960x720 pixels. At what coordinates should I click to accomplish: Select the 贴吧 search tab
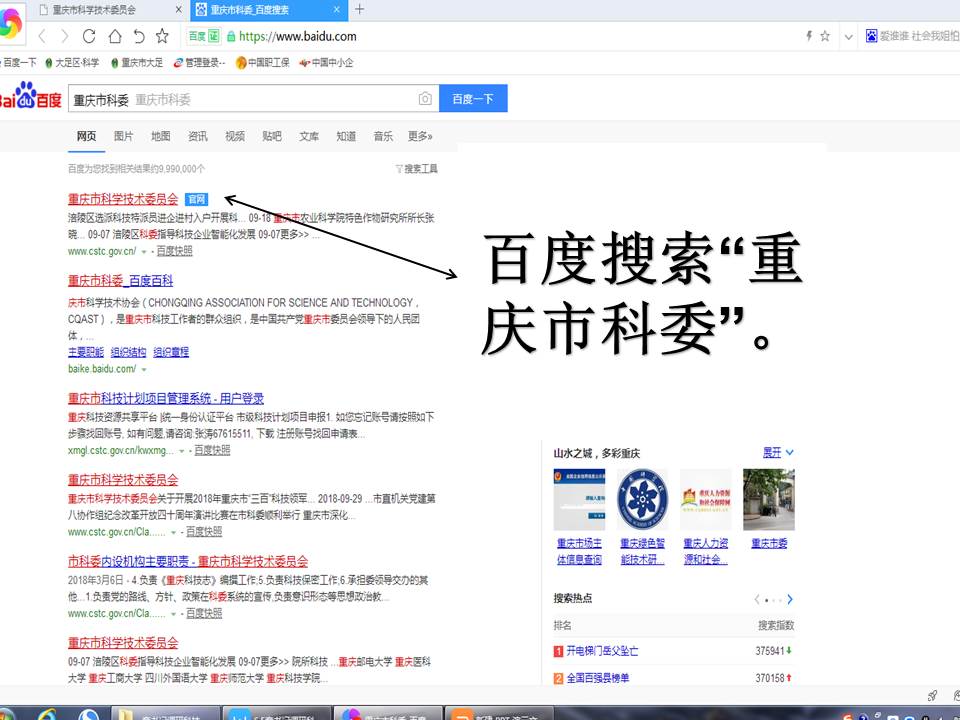(x=272, y=136)
